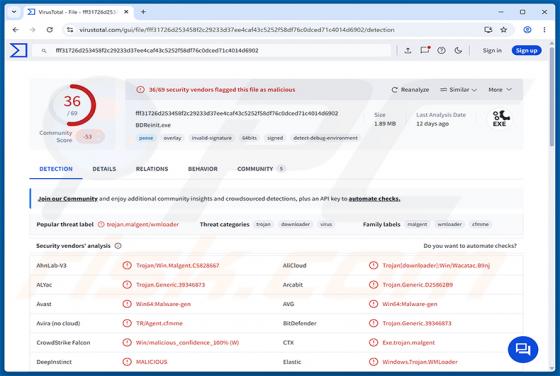Bookmark this page with star icon
This screenshot has width=560, height=376.
click(x=504, y=30)
